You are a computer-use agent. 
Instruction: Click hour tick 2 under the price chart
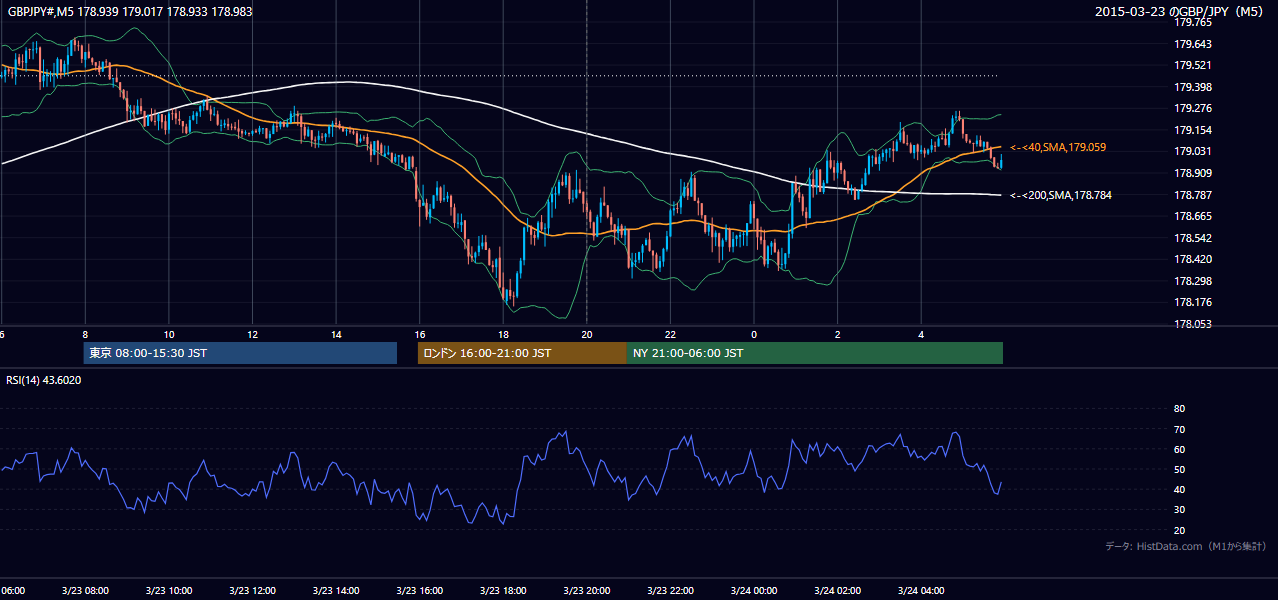click(838, 334)
